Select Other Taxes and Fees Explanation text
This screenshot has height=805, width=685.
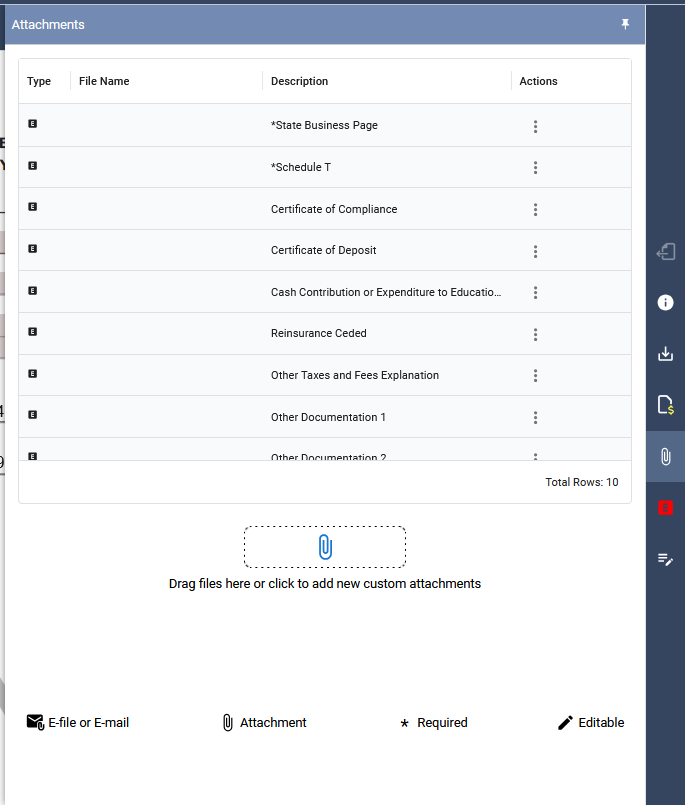[x=355, y=375]
